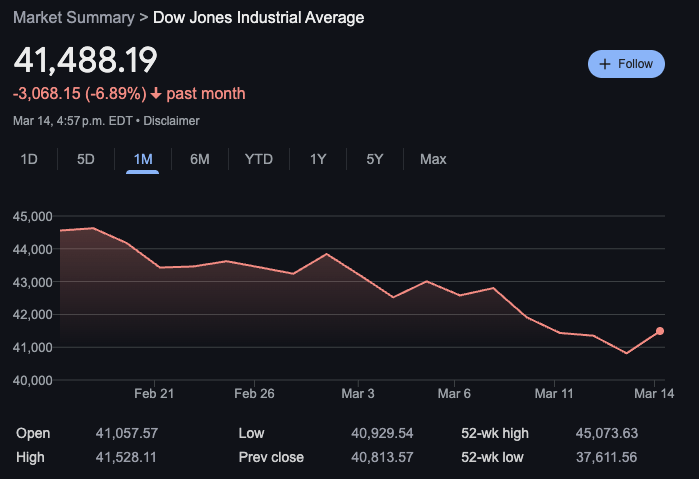Viewport: 699px width, 479px height.
Task: Click the downward arrow icon beside past month
Action: point(156,94)
